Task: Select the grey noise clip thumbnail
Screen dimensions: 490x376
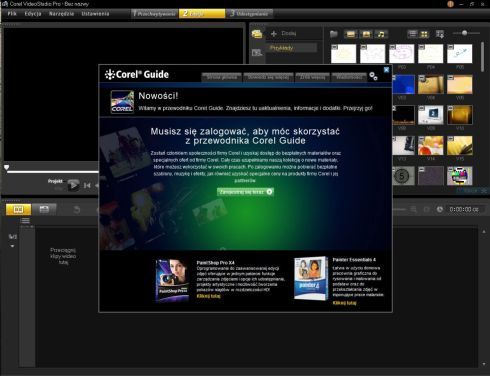Action: click(431, 176)
